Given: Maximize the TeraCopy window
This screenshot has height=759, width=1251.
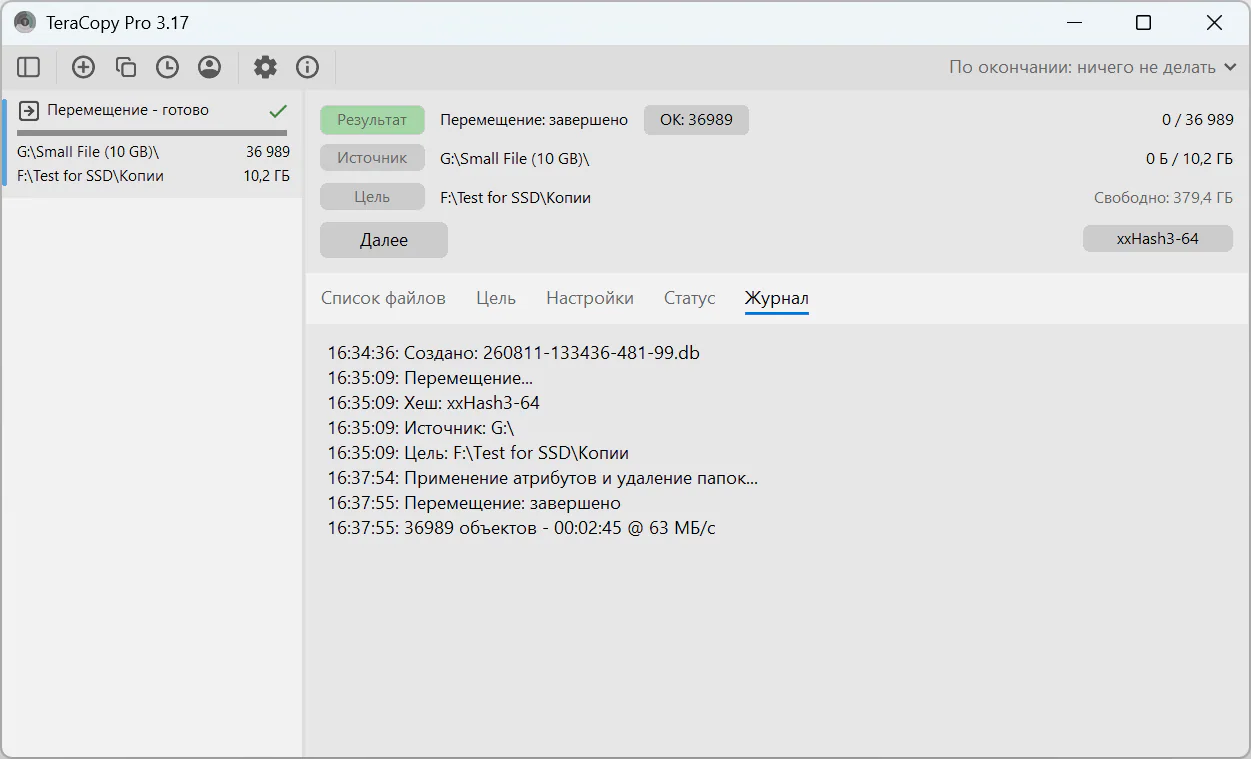Looking at the screenshot, I should 1143,22.
